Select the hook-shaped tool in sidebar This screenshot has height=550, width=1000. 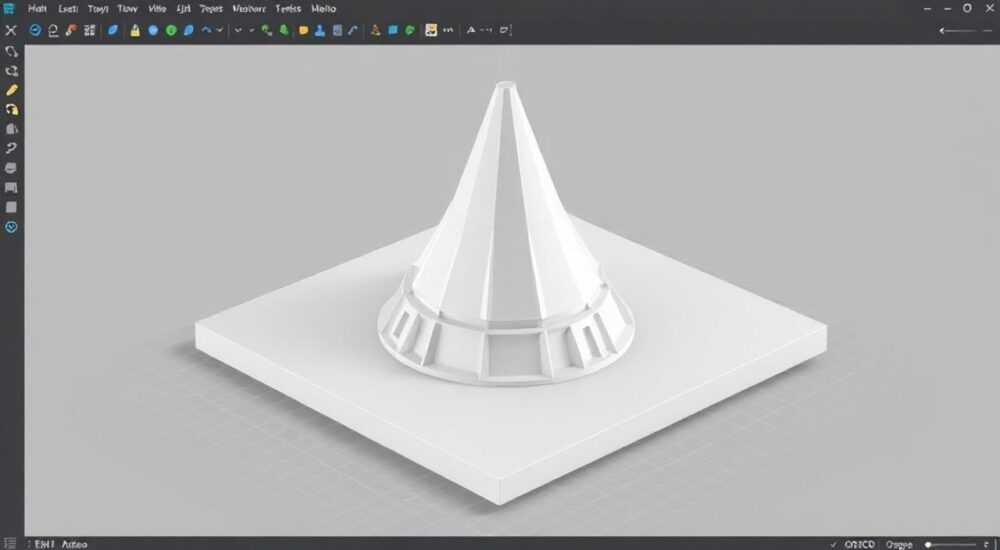click(11, 149)
